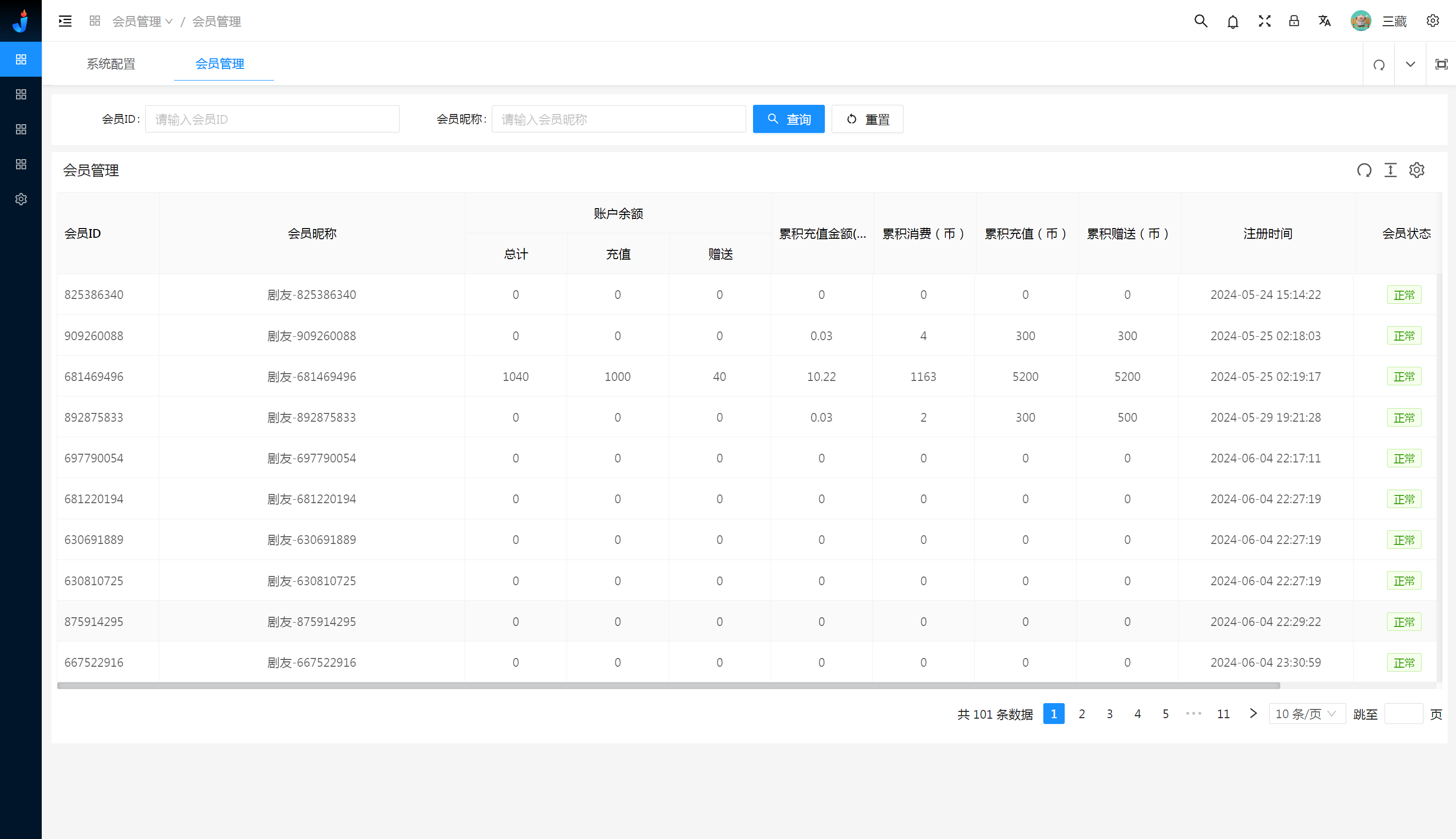Click the table refresh icon

pos(1364,171)
